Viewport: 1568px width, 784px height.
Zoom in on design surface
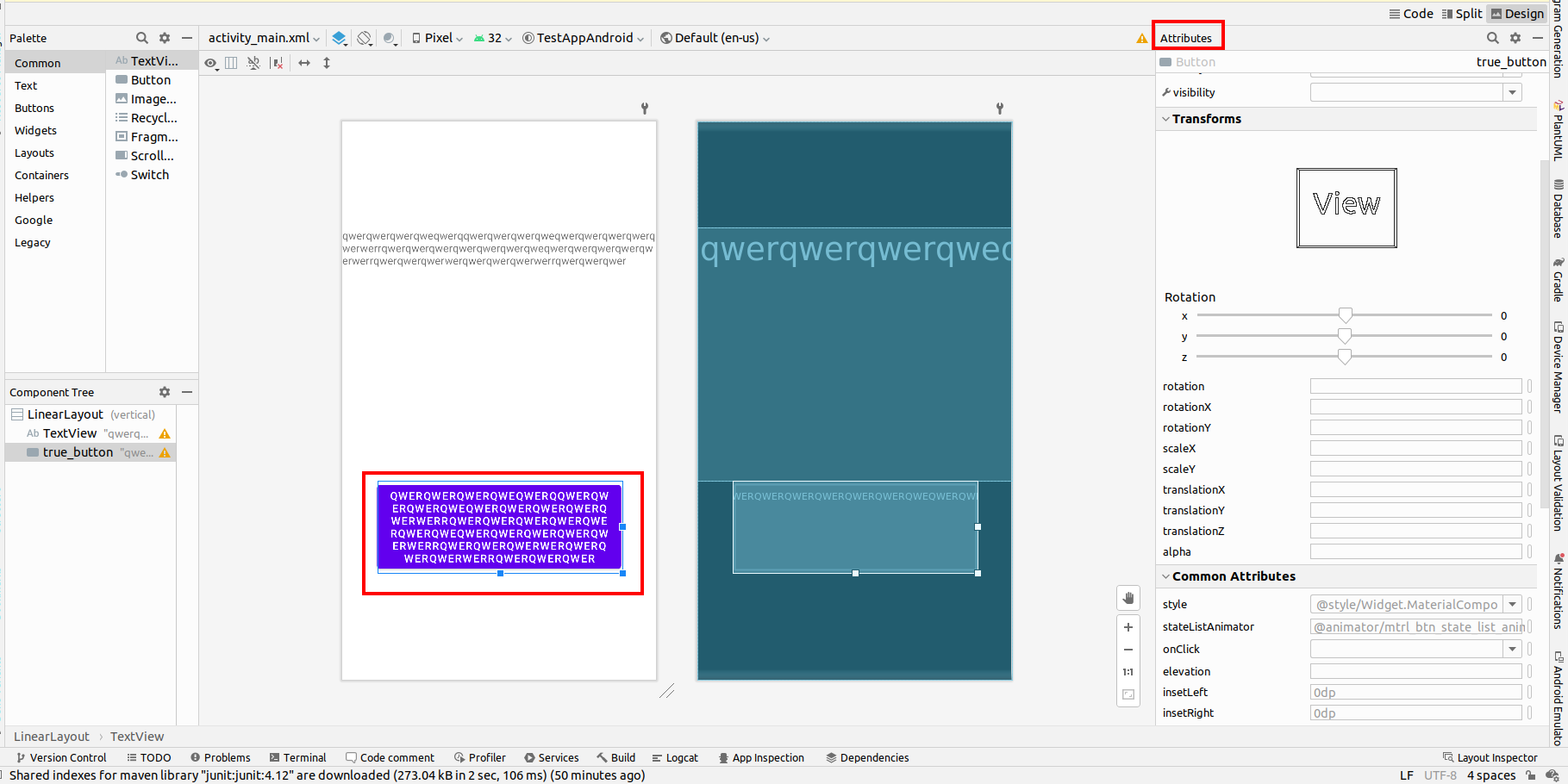pos(1128,627)
